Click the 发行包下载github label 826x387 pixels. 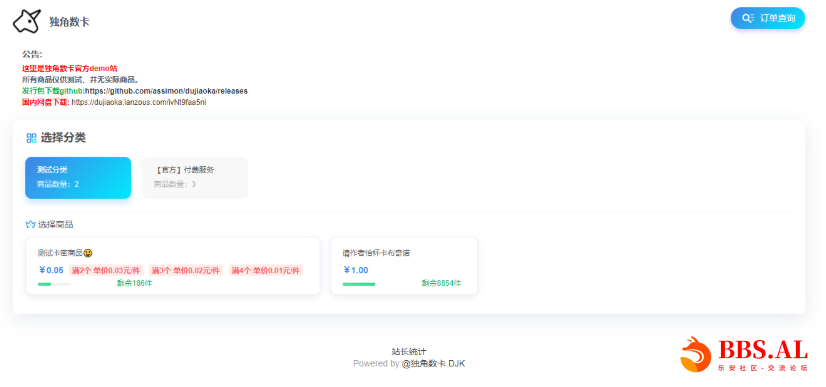click(53, 91)
